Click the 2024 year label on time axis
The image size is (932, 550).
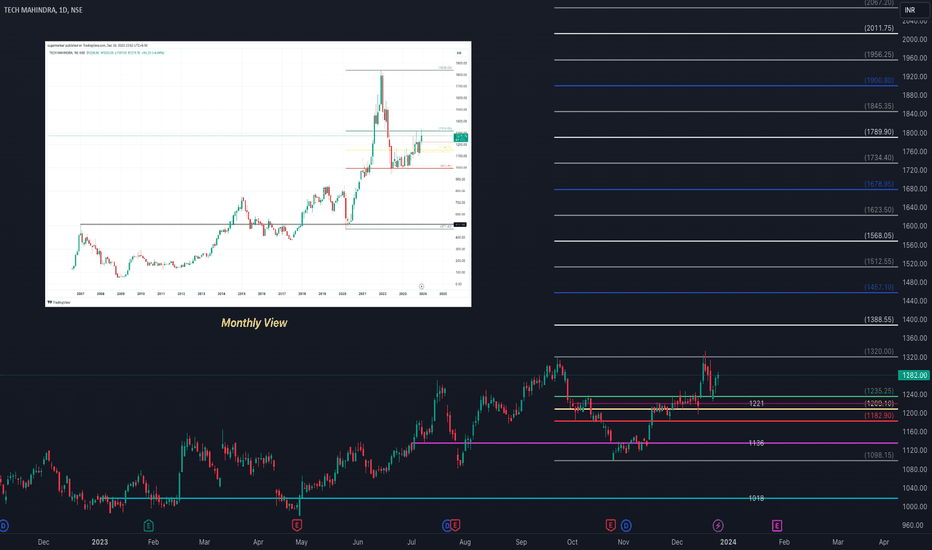[728, 542]
